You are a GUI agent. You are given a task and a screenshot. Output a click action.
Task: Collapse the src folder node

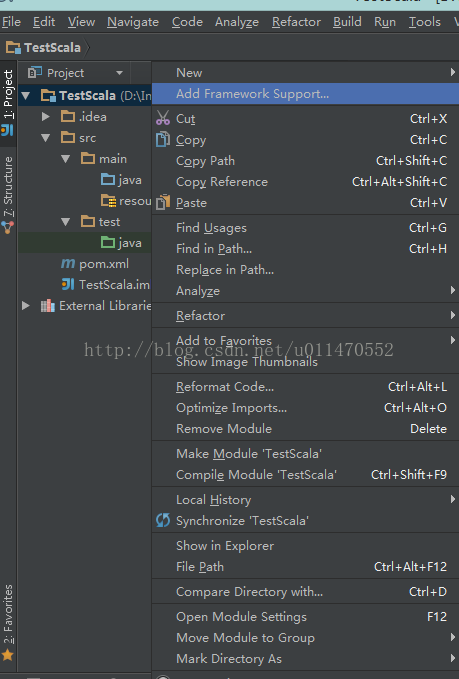pos(45,138)
